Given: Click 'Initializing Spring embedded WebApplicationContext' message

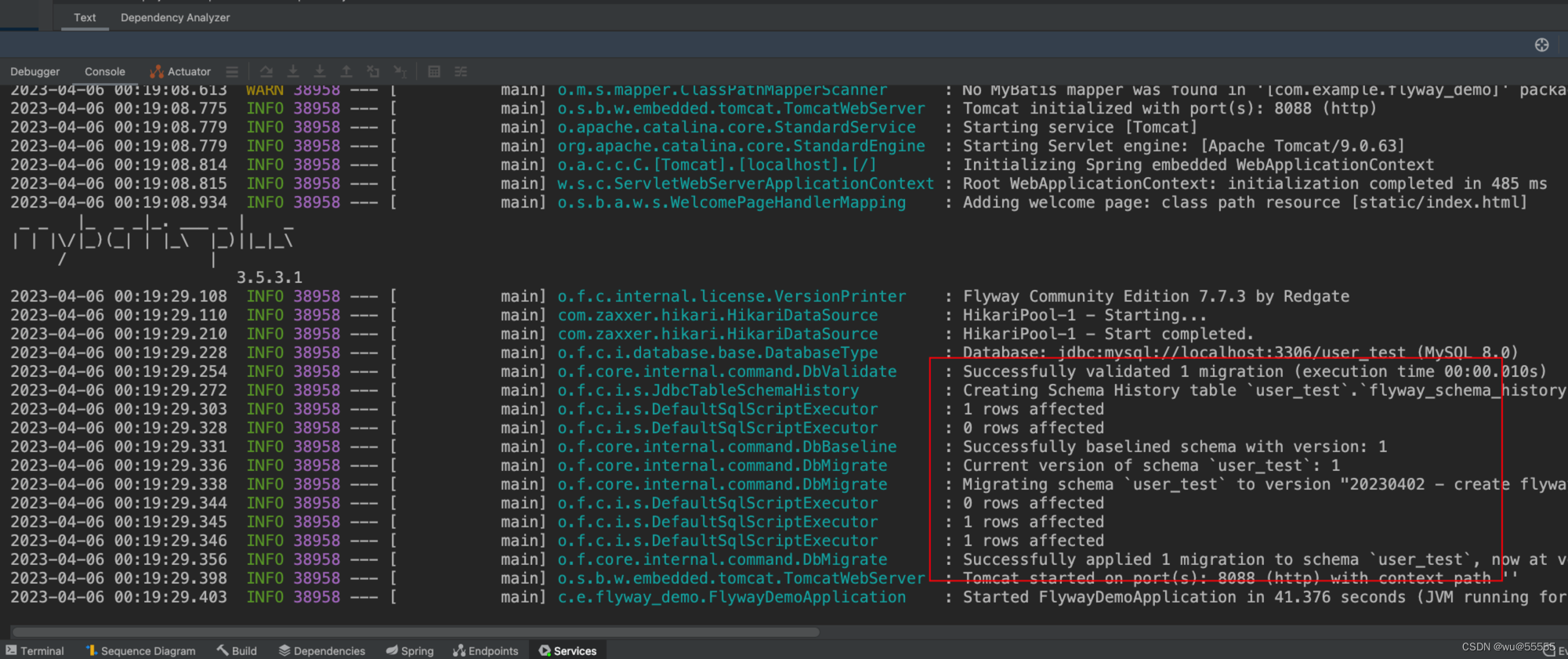Looking at the screenshot, I should (x=1198, y=165).
